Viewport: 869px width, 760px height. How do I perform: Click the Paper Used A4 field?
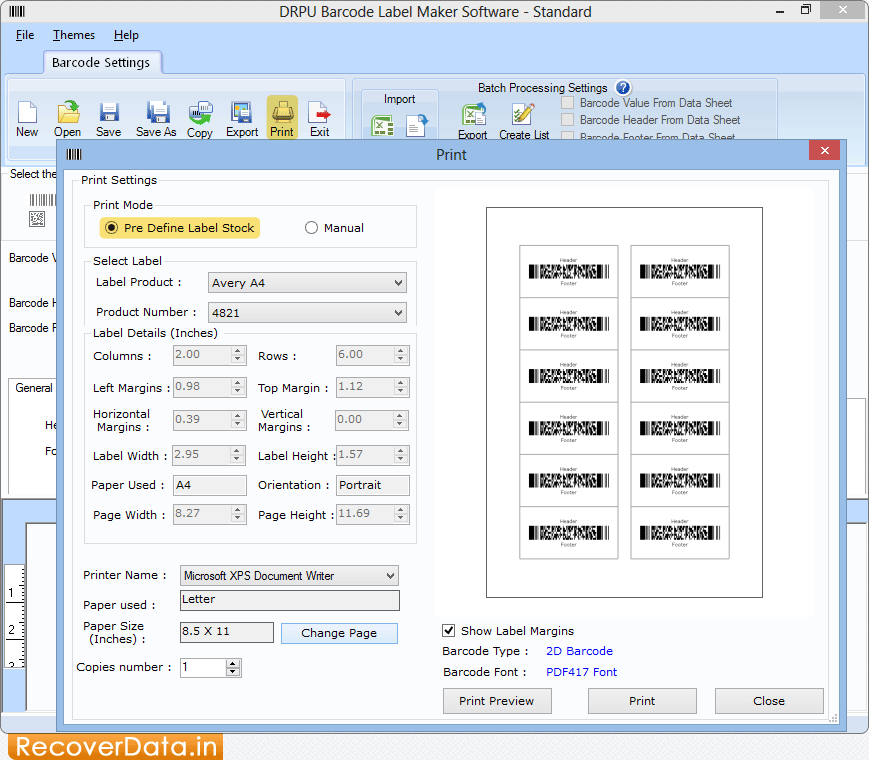point(209,485)
